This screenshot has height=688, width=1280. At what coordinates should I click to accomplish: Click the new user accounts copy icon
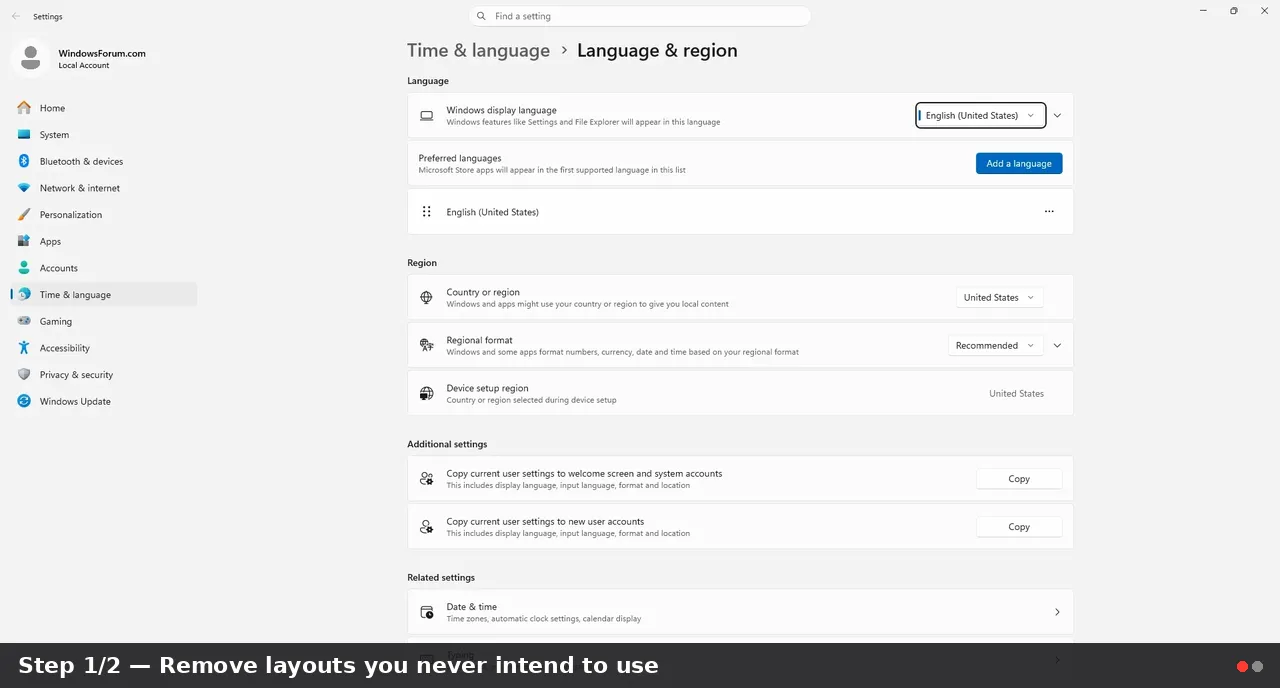pyautogui.click(x=427, y=527)
